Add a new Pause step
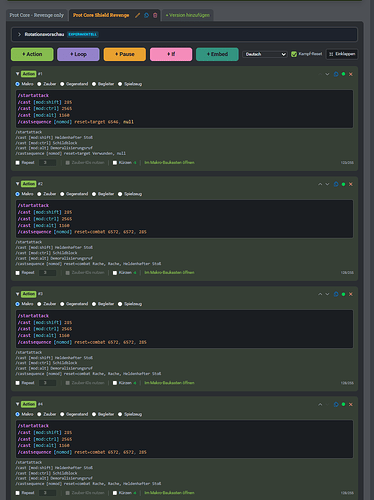 (x=125, y=54)
